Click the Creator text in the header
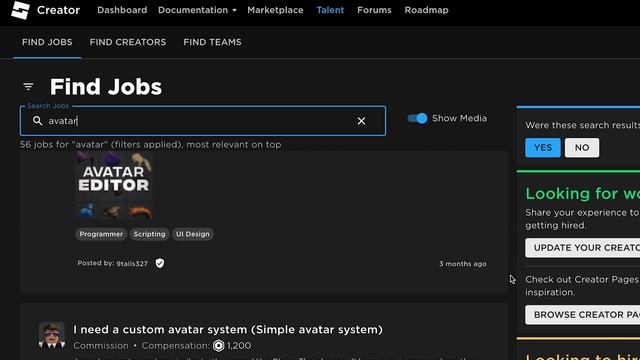The width and height of the screenshot is (640, 360). click(58, 10)
